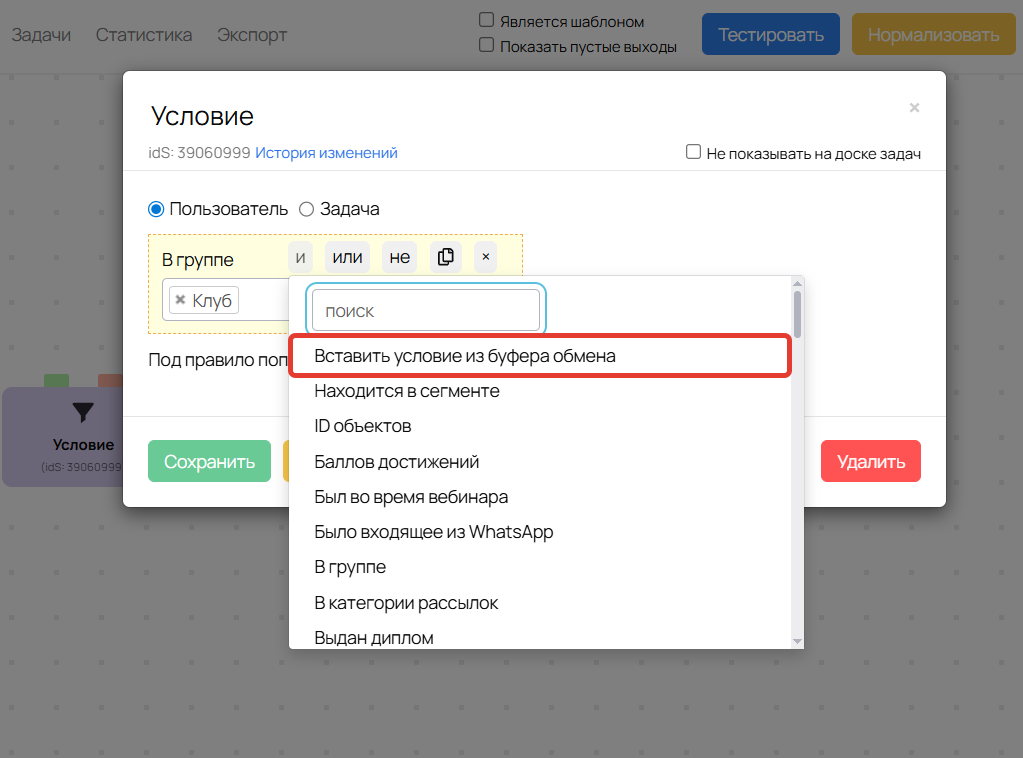Open the 'Статистика' tab
Screen dimensions: 1023x758
pyautogui.click(x=144, y=35)
